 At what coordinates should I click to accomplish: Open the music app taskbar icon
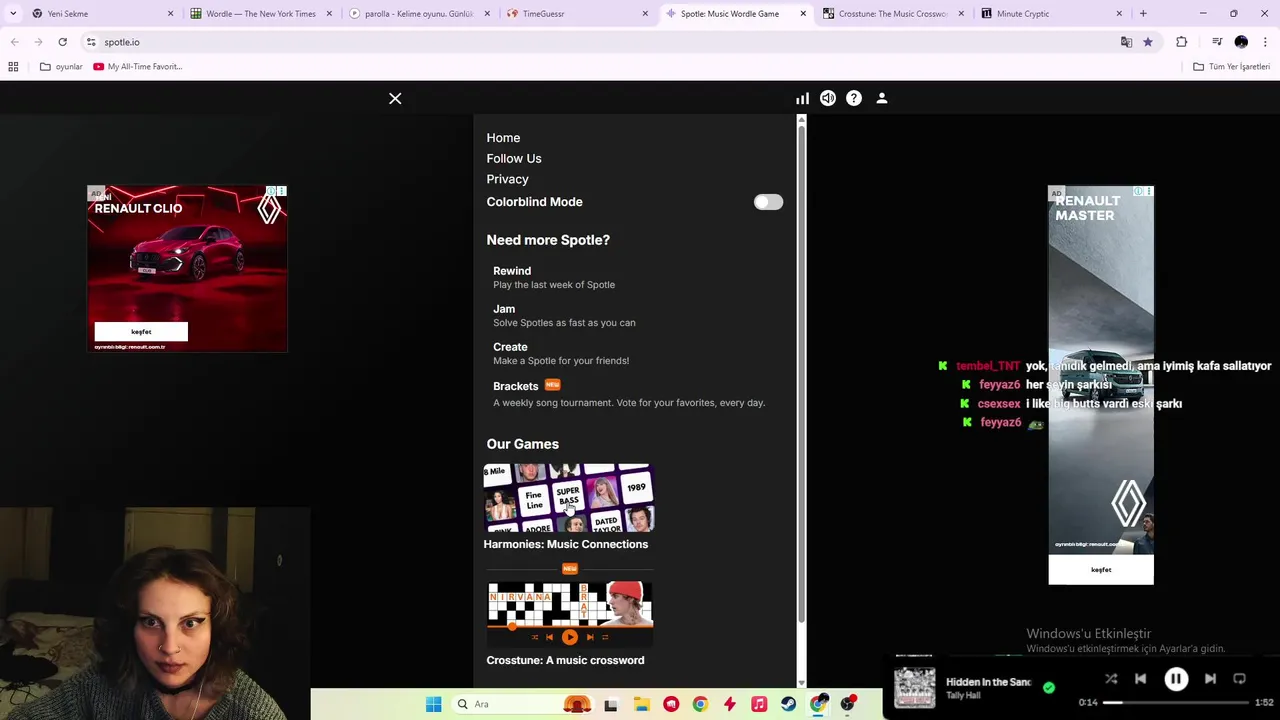coord(759,704)
